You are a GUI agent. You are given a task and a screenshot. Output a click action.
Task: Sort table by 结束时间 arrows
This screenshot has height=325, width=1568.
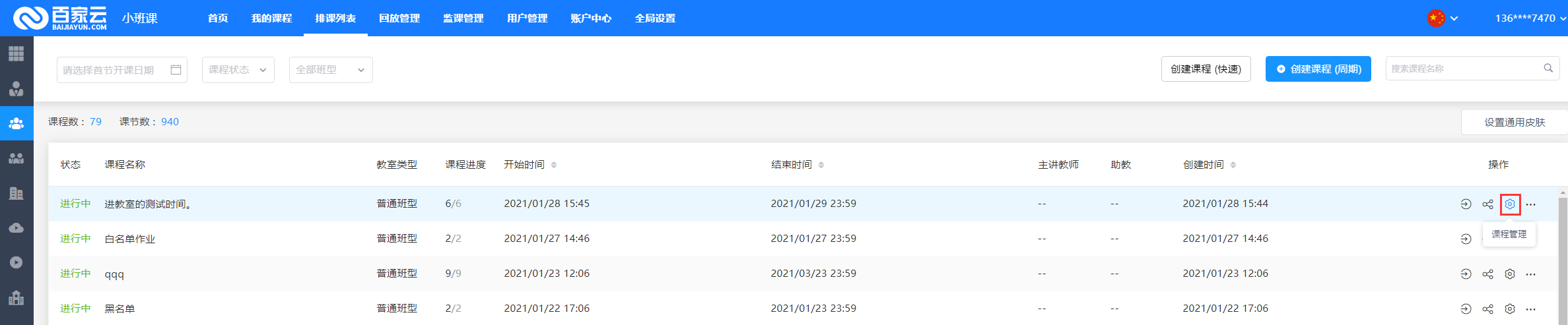(821, 165)
